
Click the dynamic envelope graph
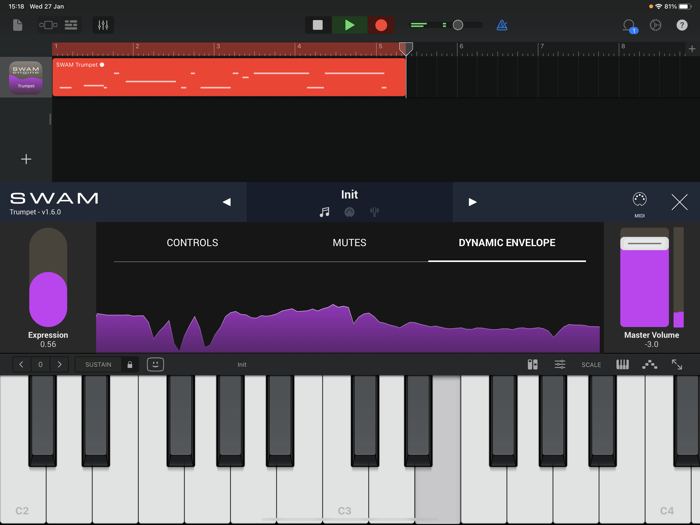coord(348,328)
